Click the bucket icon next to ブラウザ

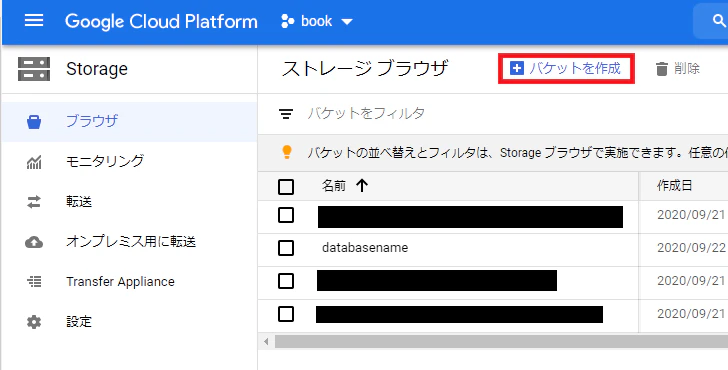(x=34, y=122)
